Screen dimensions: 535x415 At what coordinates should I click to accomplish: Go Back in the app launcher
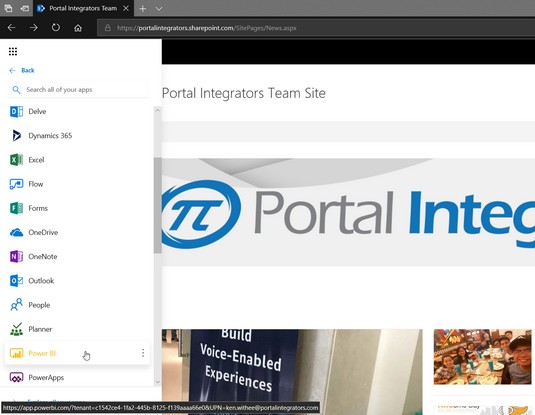coord(22,70)
